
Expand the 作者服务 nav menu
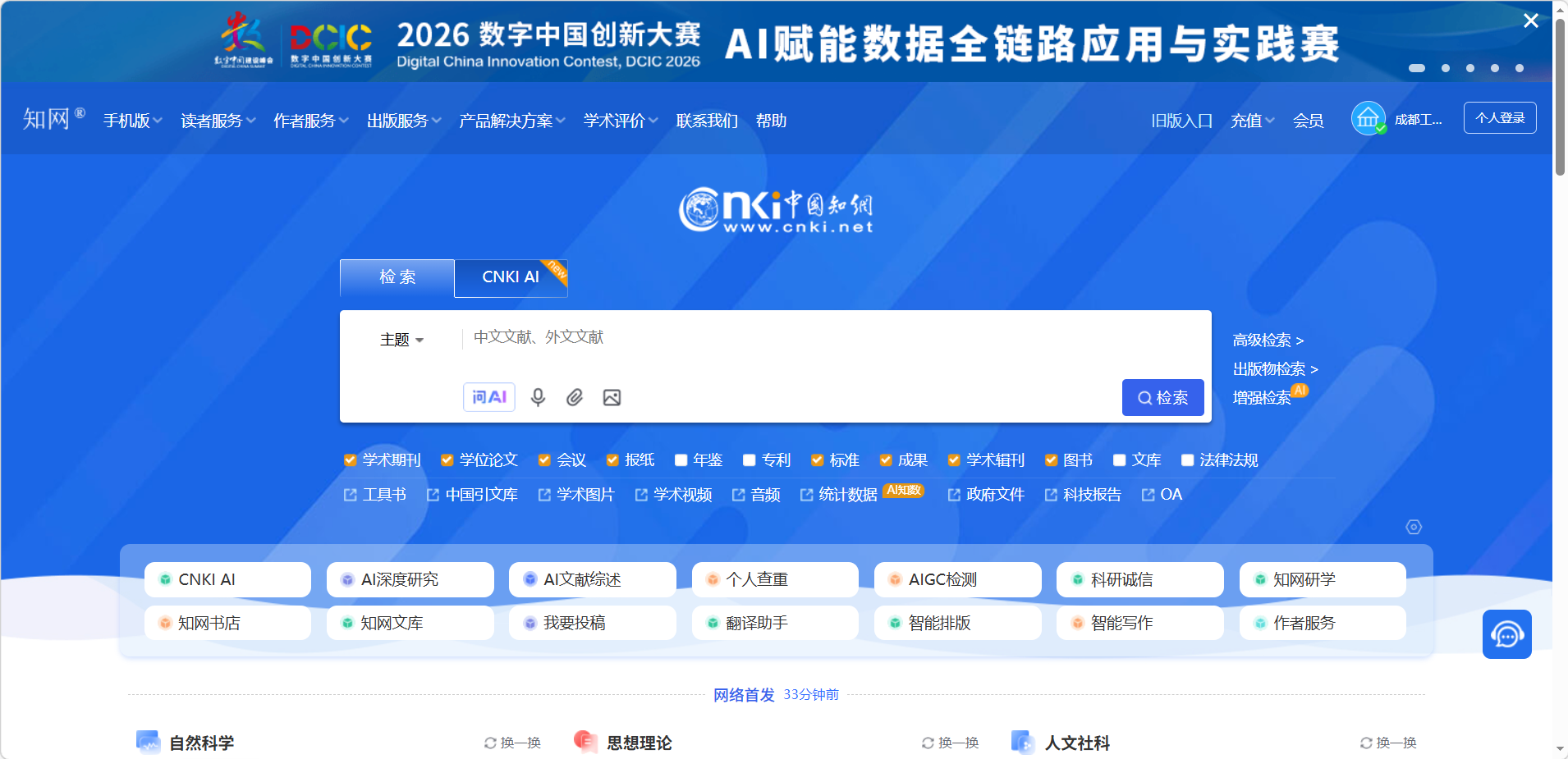[311, 121]
